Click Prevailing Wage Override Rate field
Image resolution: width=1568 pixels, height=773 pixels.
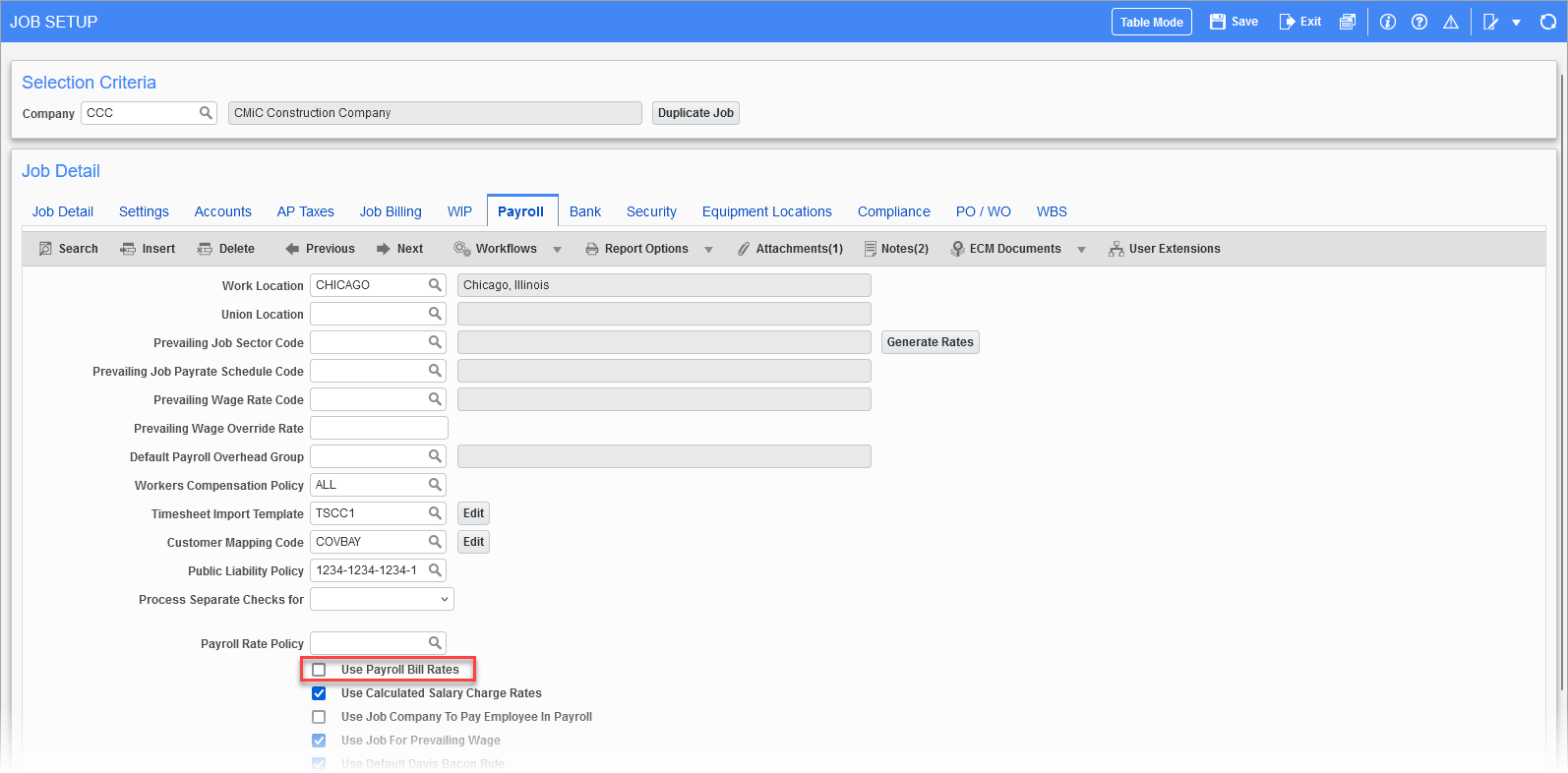click(x=379, y=428)
